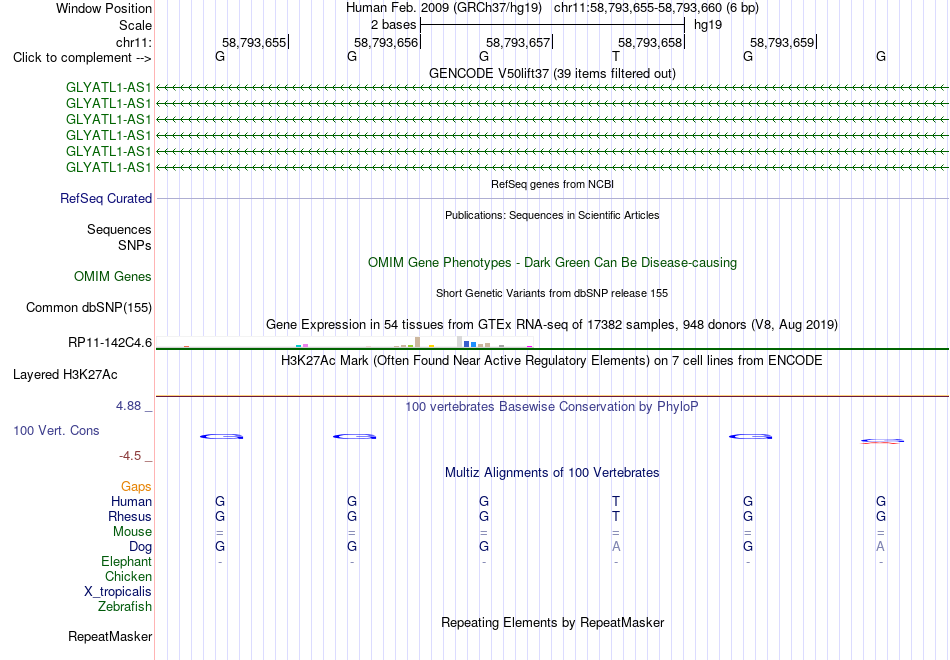
Task: Click the Scale label on the left
Action: pyautogui.click(x=136, y=25)
